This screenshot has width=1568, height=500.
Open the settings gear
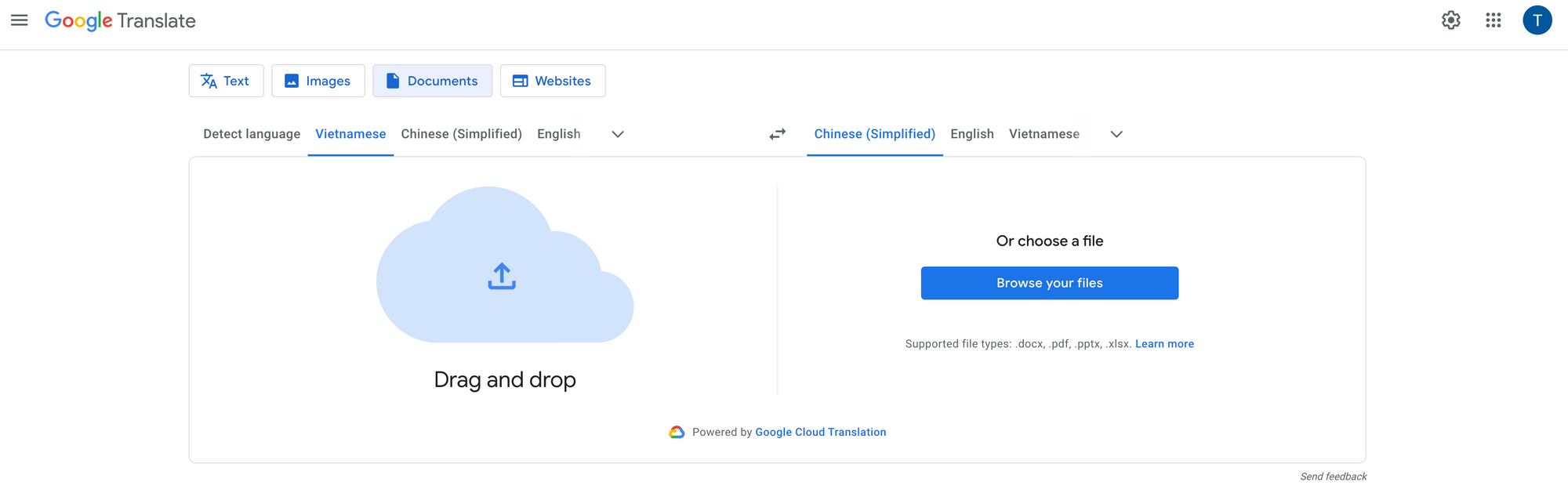pyautogui.click(x=1451, y=20)
